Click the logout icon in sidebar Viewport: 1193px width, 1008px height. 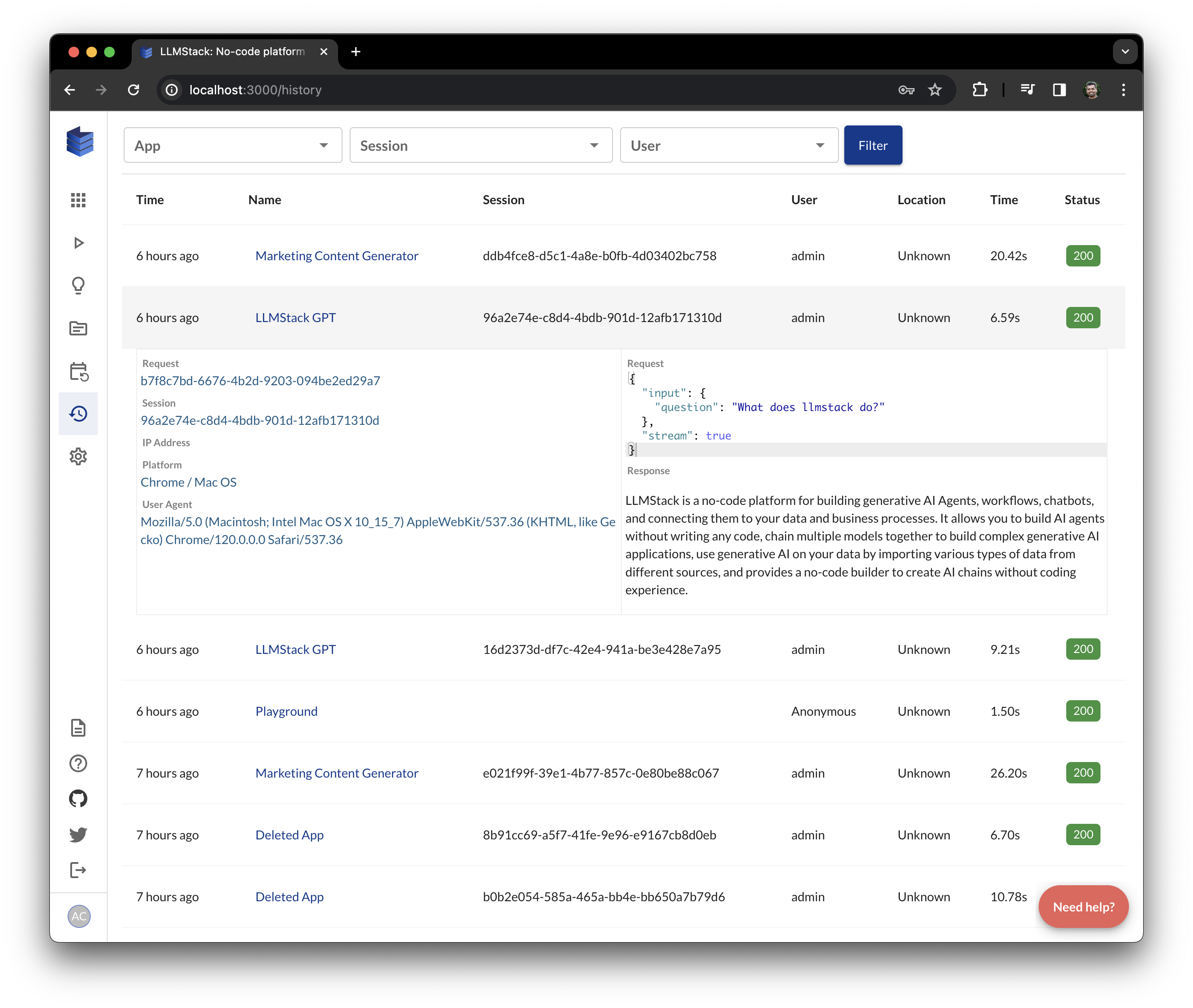[78, 870]
